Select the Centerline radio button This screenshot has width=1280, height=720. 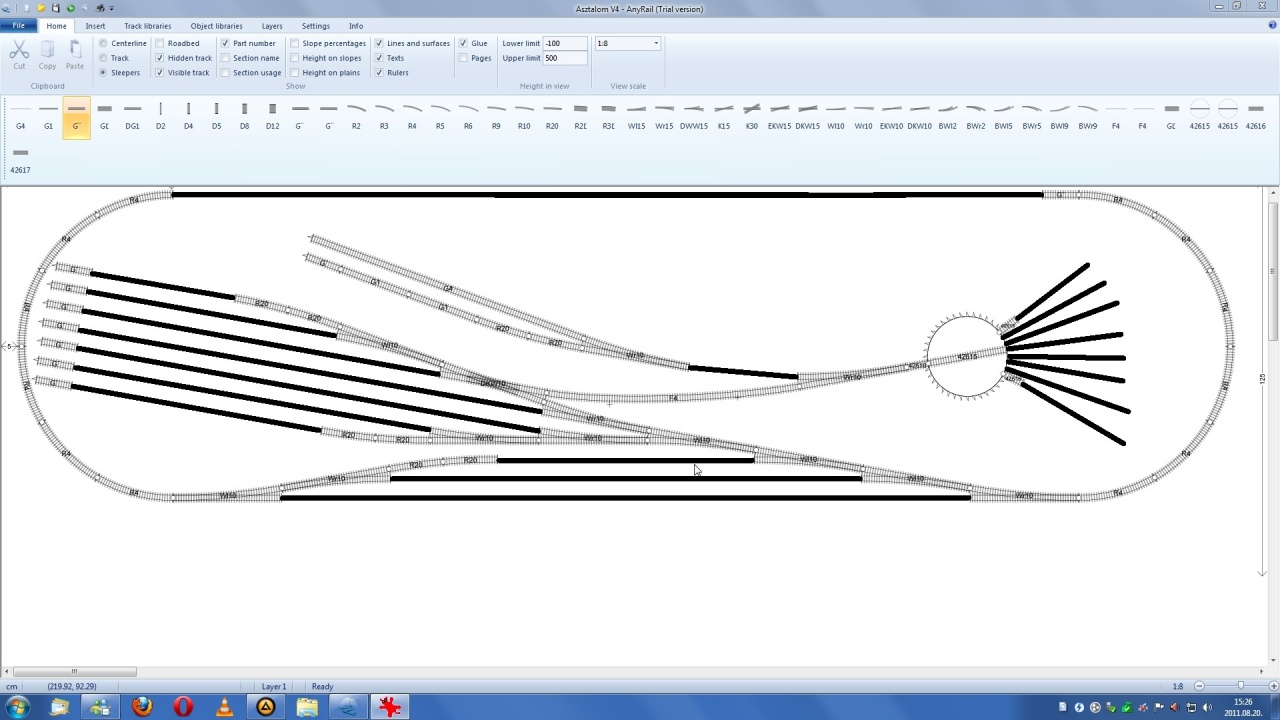103,44
